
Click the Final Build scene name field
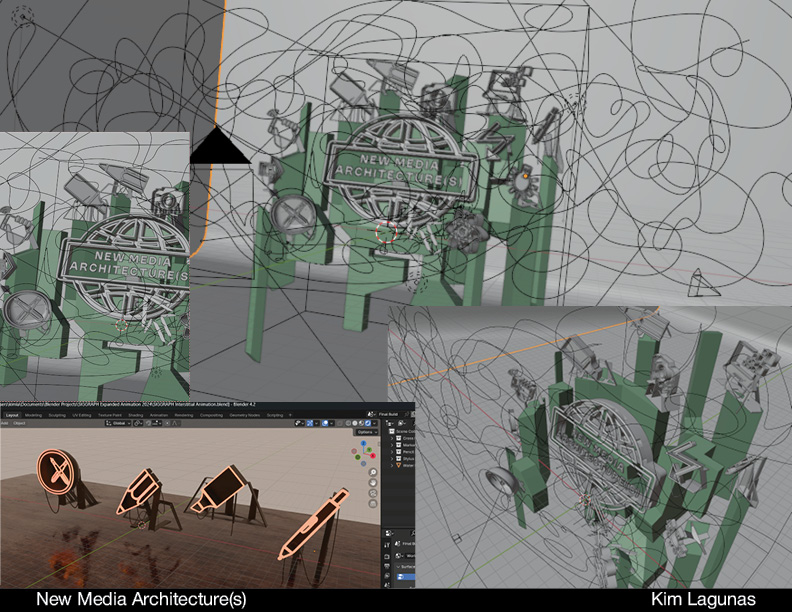(388, 415)
